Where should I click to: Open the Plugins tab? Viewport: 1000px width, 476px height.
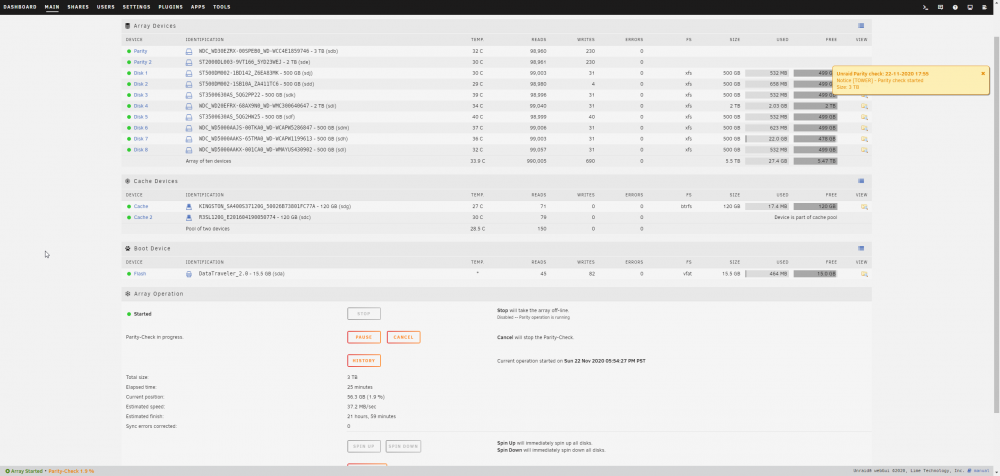171,7
